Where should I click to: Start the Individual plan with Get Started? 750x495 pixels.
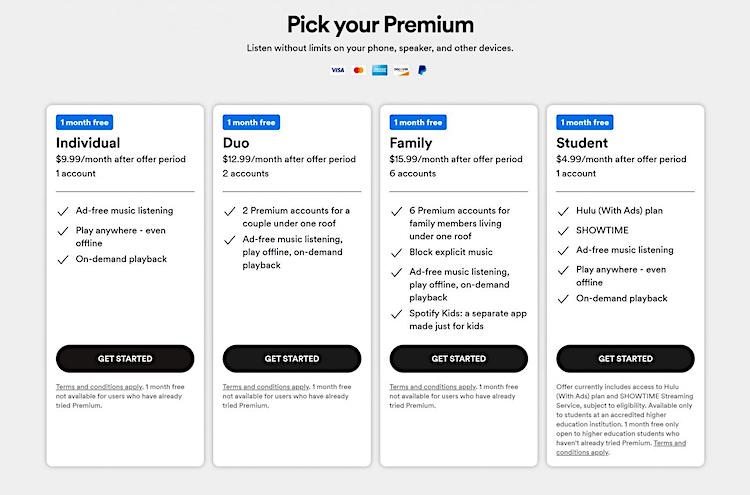pos(125,359)
